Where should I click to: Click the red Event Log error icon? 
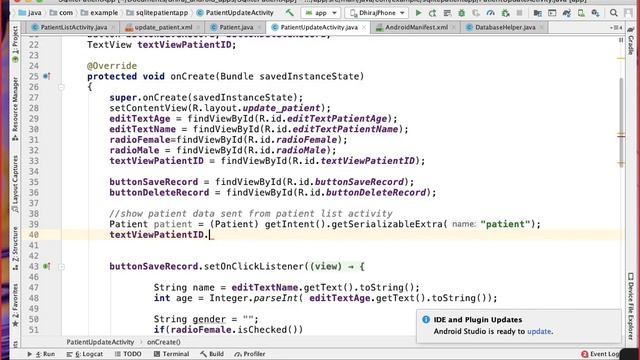tap(584, 354)
